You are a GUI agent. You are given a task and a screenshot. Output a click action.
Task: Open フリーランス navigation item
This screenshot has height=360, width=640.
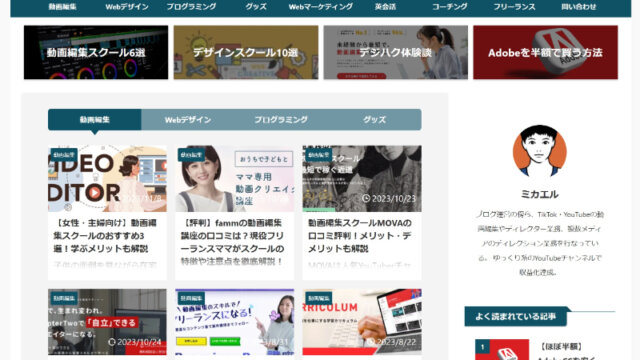(514, 7)
